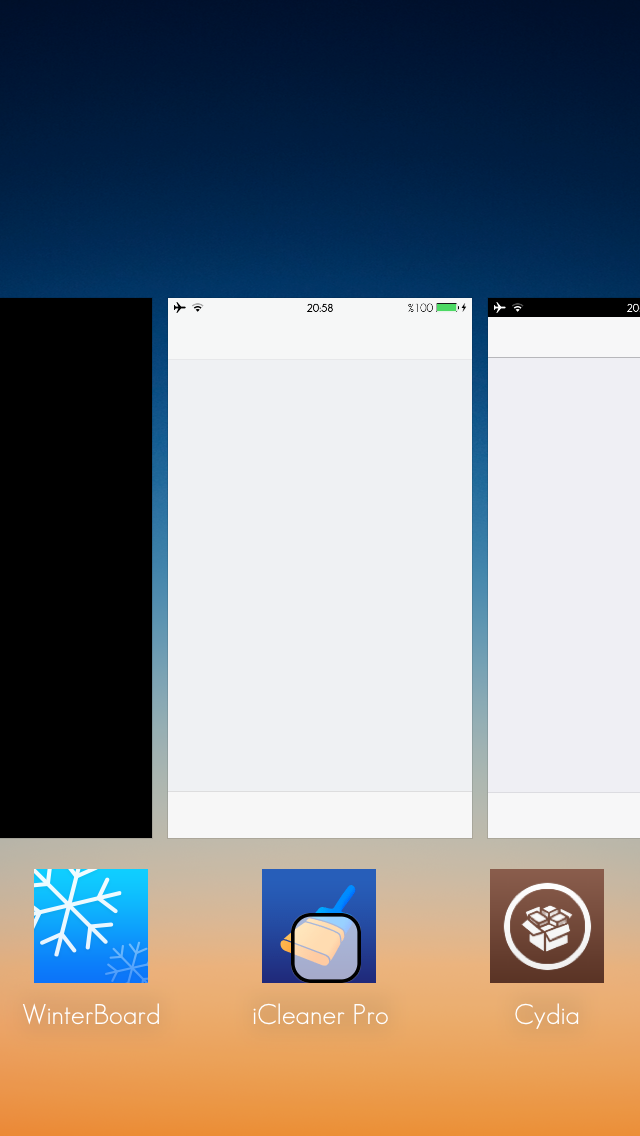Image resolution: width=640 pixels, height=1136 pixels.
Task: Tap the Wi-Fi icon in Cydia preview
Action: 518,308
